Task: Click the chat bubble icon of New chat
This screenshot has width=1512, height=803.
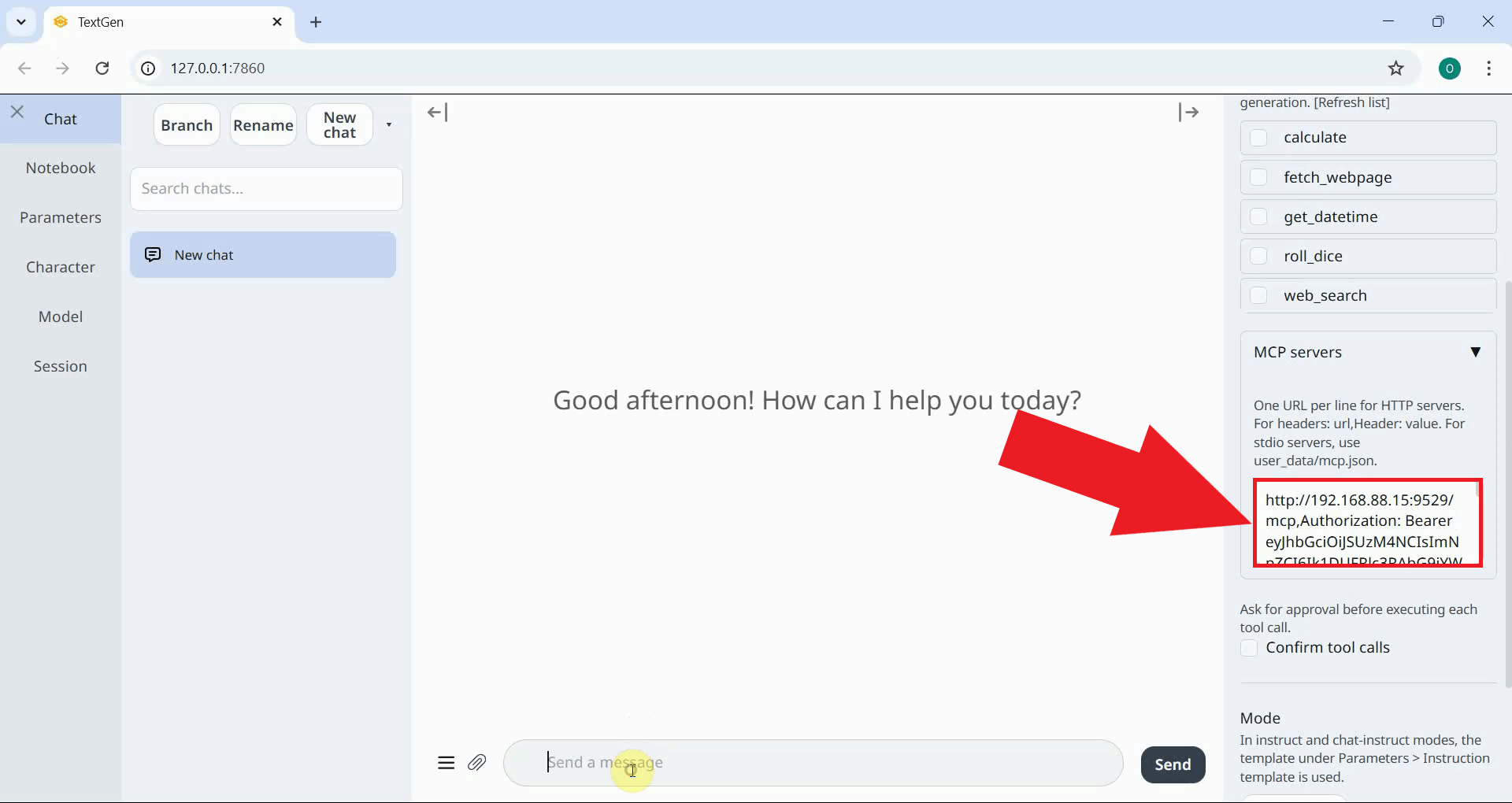Action: pos(153,254)
